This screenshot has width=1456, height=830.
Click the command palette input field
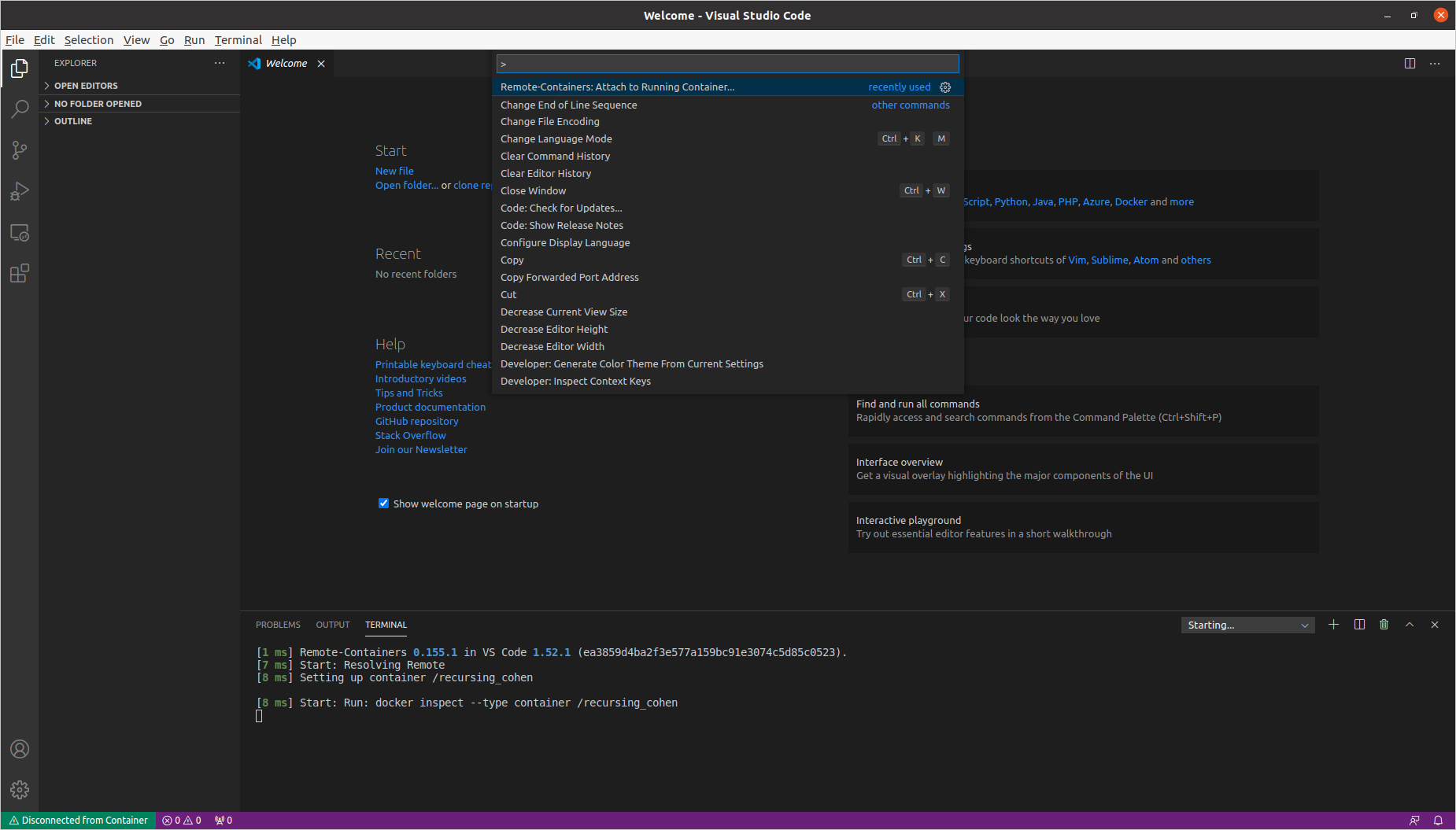tap(728, 64)
